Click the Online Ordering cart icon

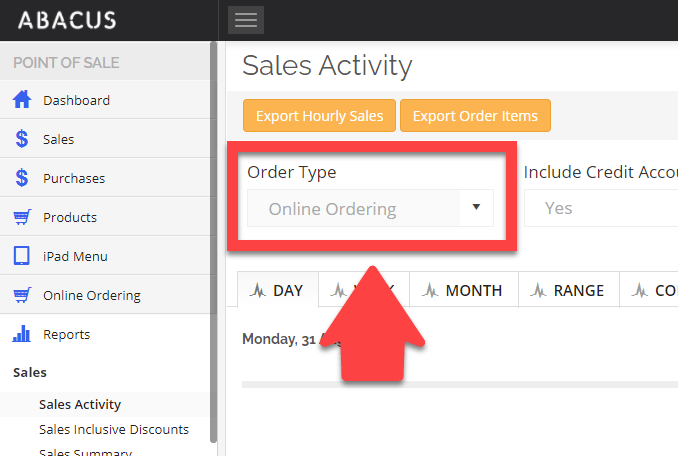(x=21, y=295)
